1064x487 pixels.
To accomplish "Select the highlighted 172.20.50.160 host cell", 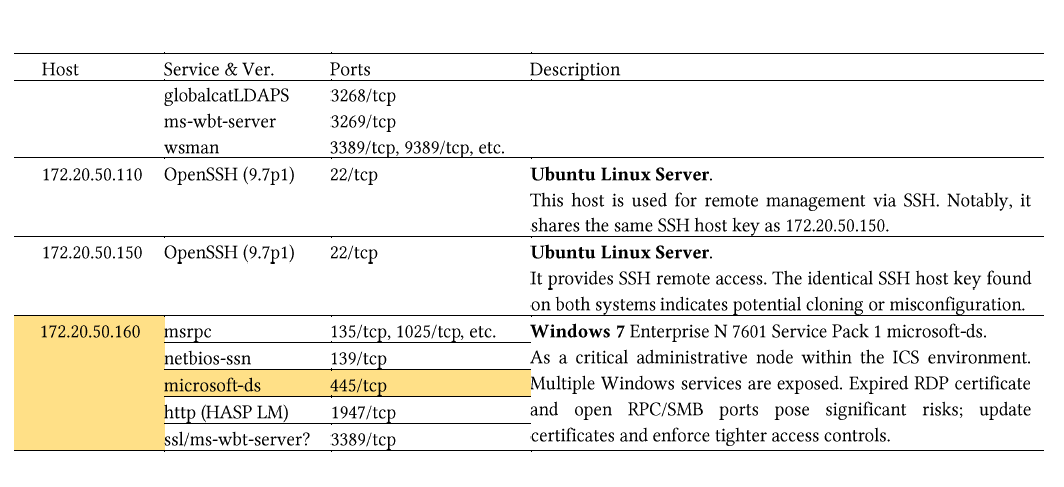I will point(89,383).
